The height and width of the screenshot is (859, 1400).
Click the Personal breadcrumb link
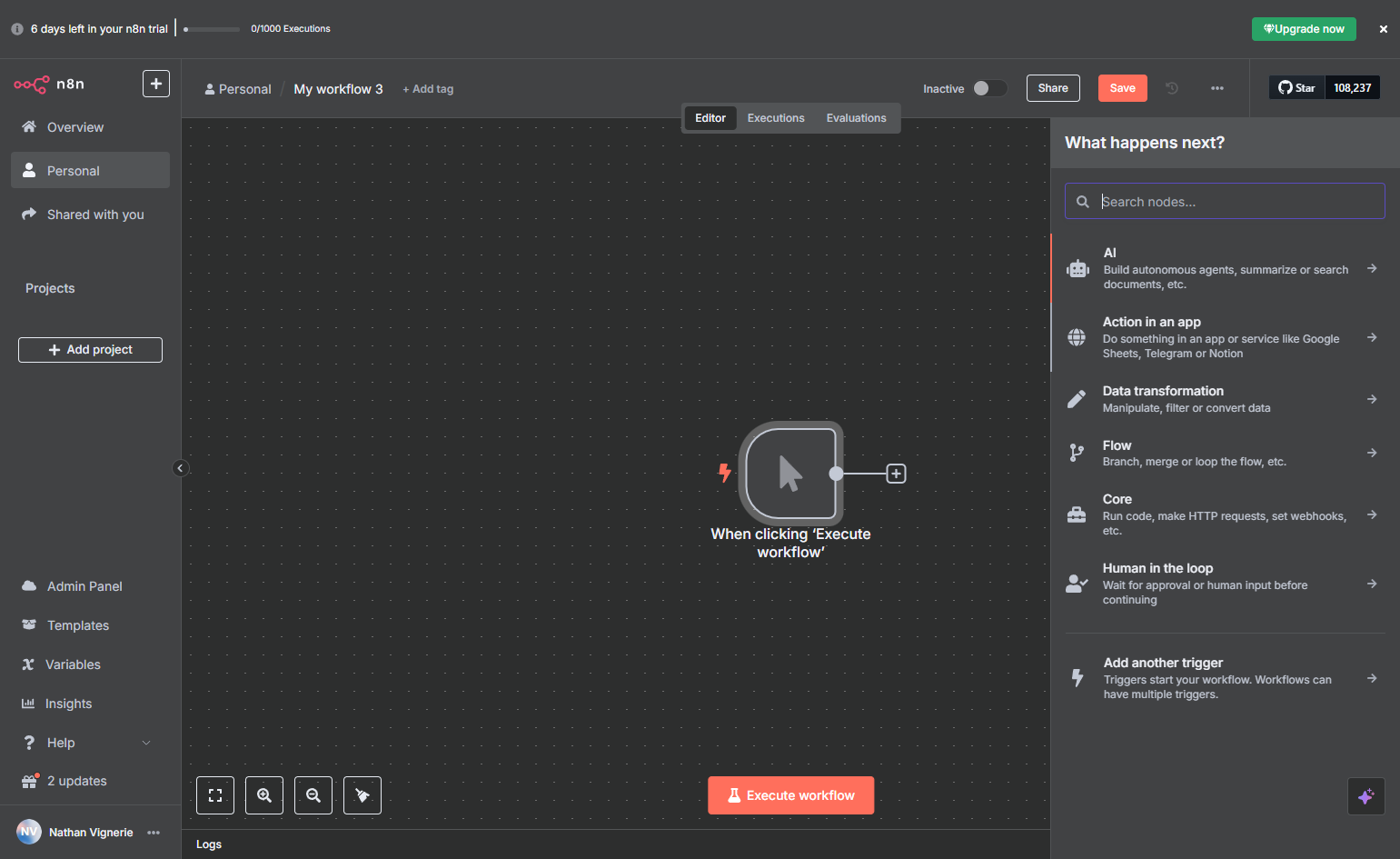[238, 89]
